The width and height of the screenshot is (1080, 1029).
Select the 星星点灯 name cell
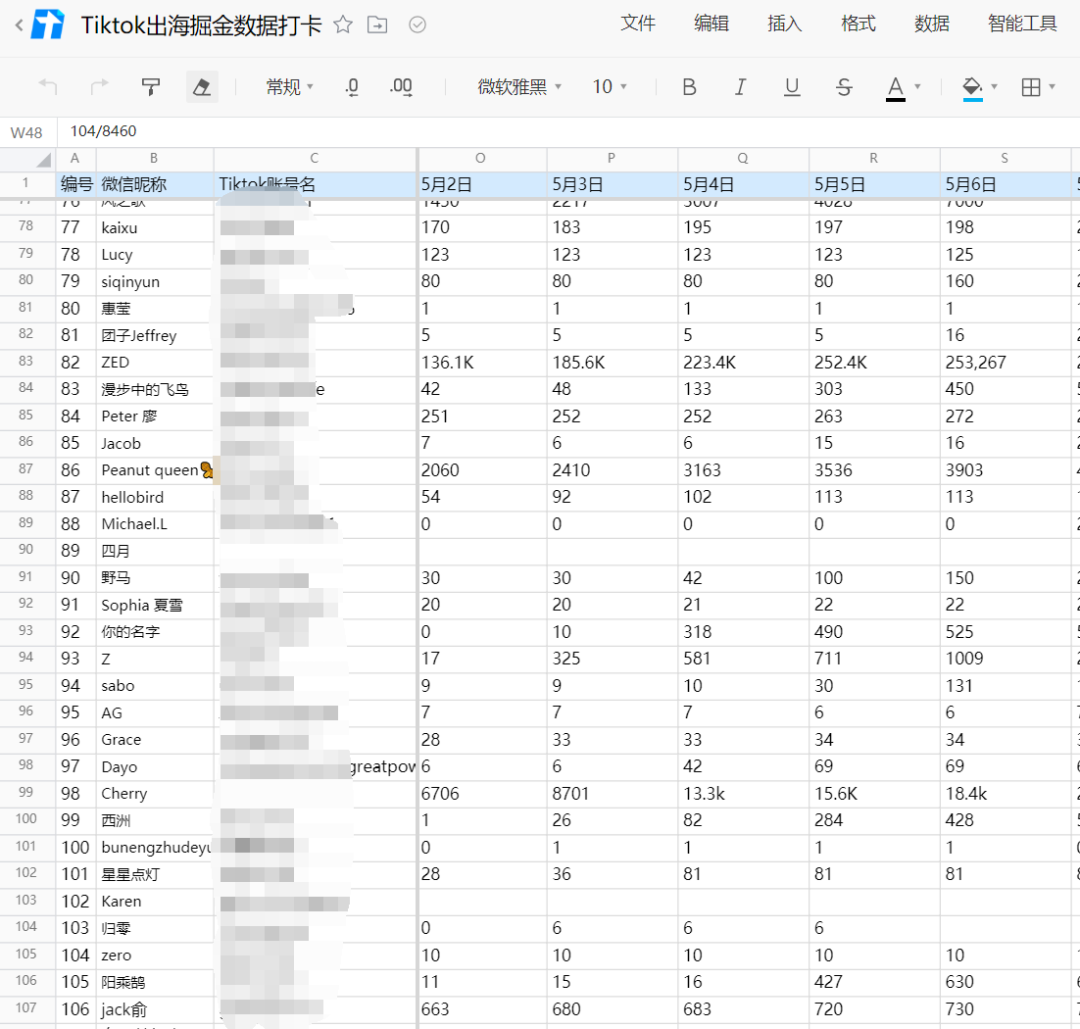154,875
